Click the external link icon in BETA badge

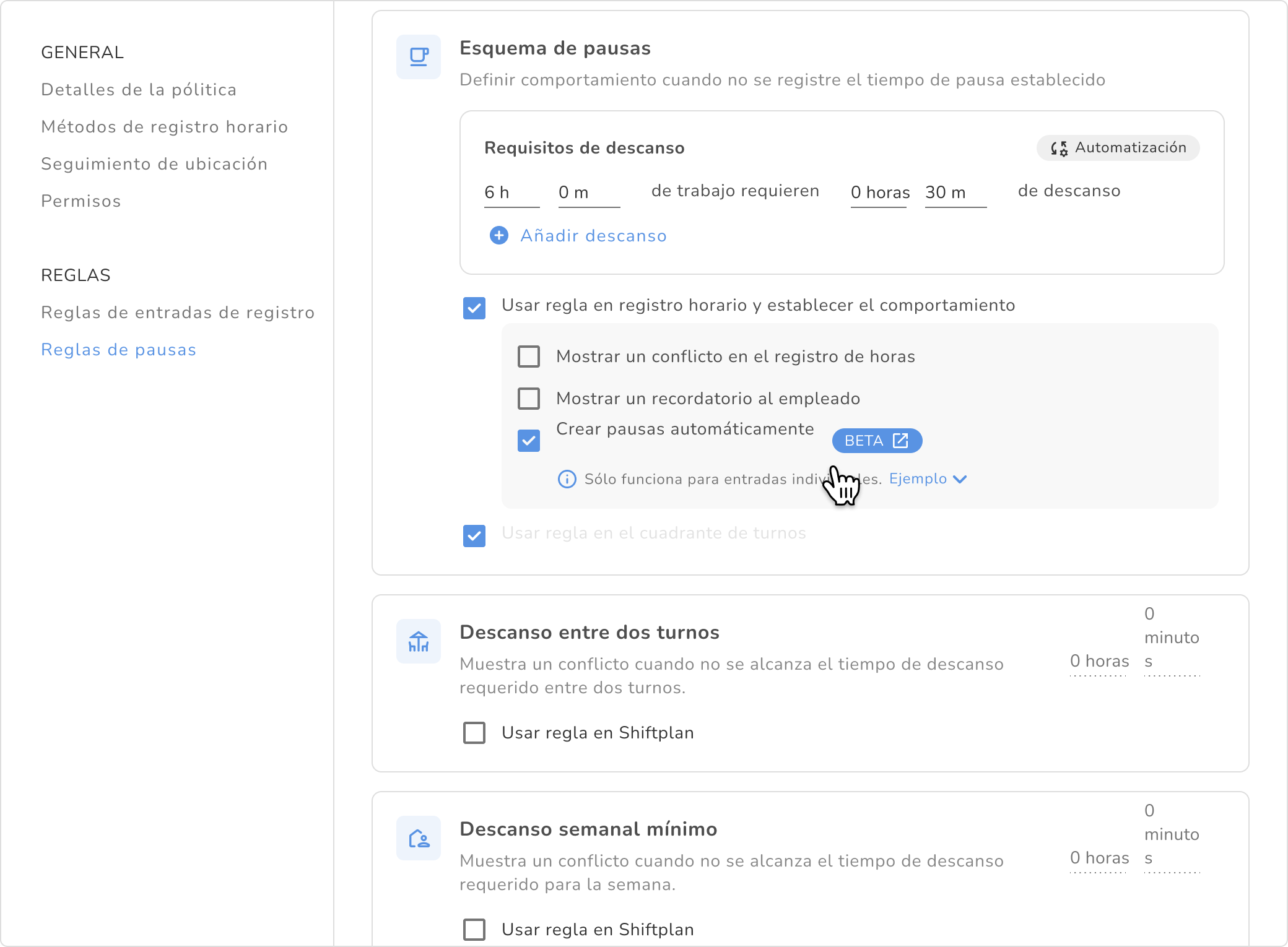tap(900, 441)
